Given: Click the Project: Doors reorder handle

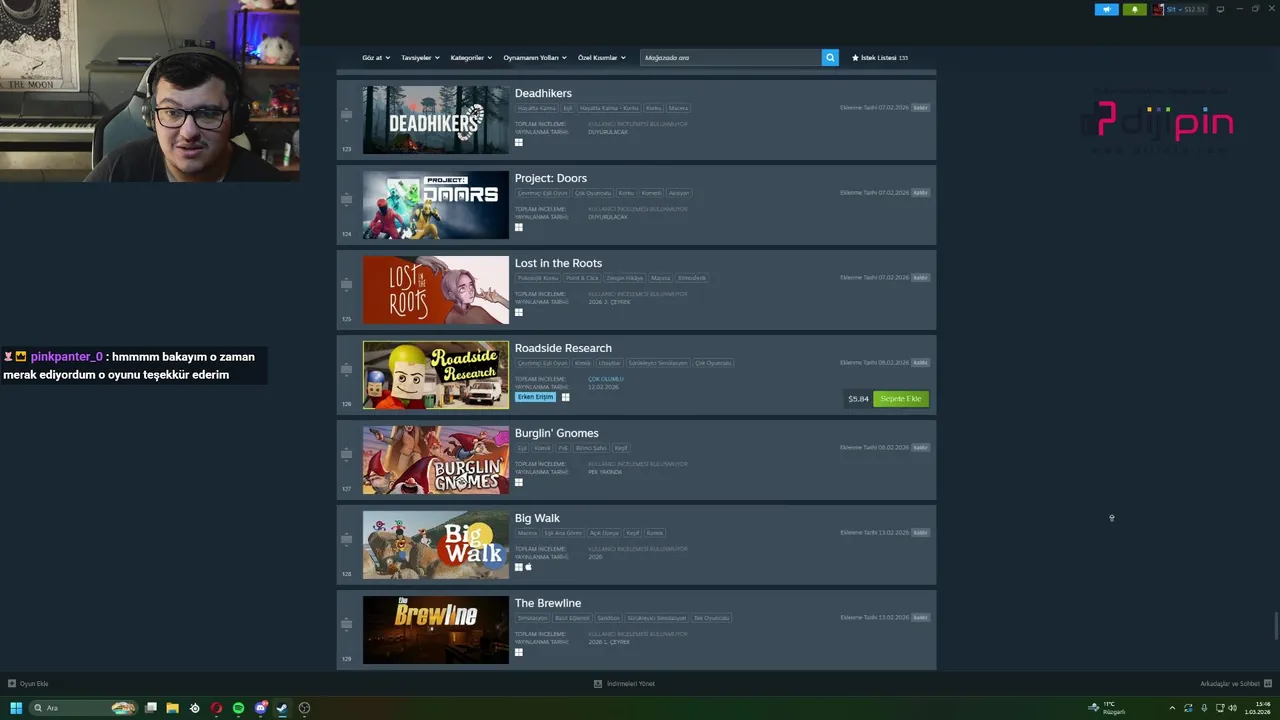Looking at the screenshot, I should pos(347,200).
